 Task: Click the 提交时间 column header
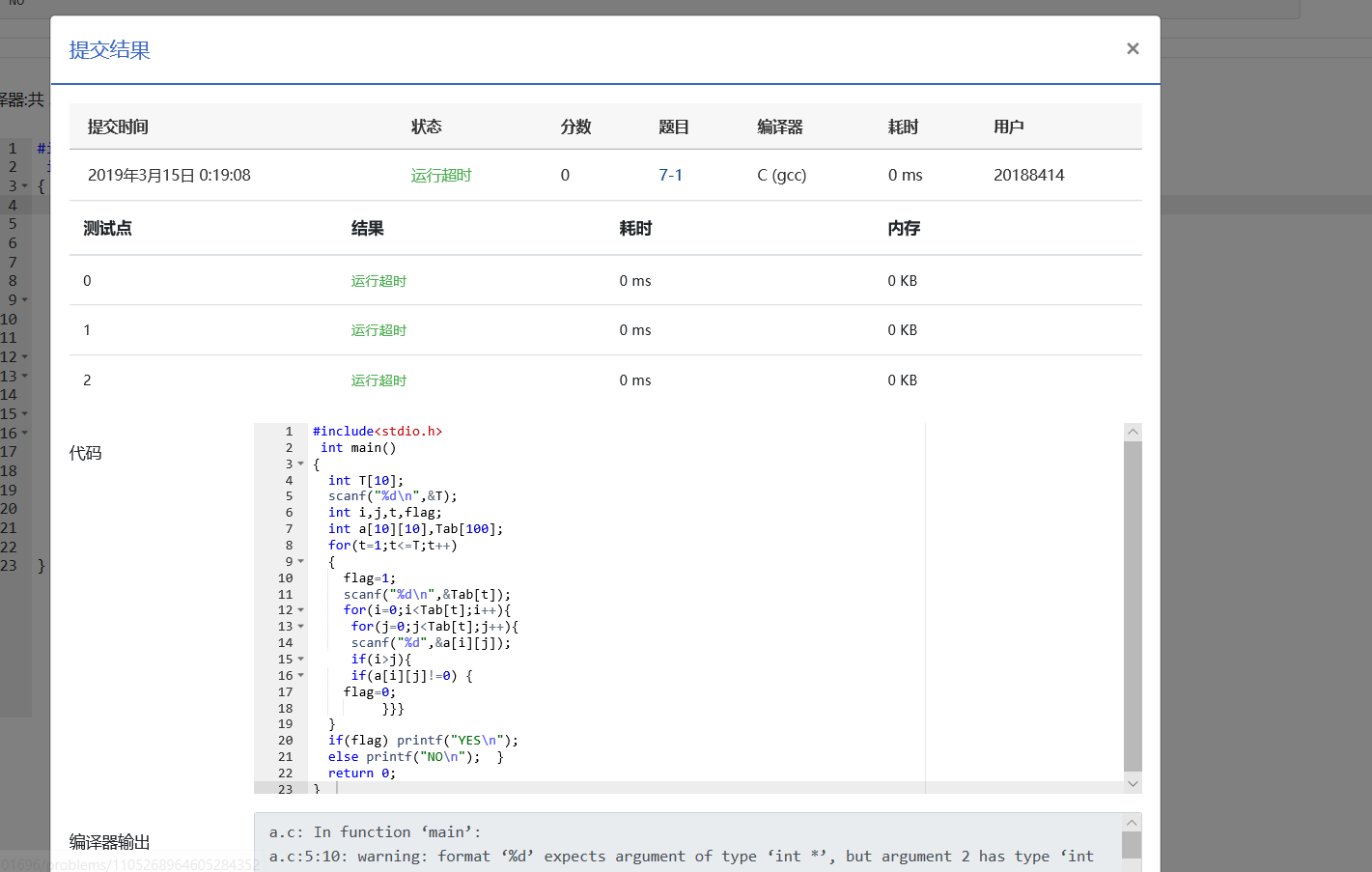pos(118,127)
